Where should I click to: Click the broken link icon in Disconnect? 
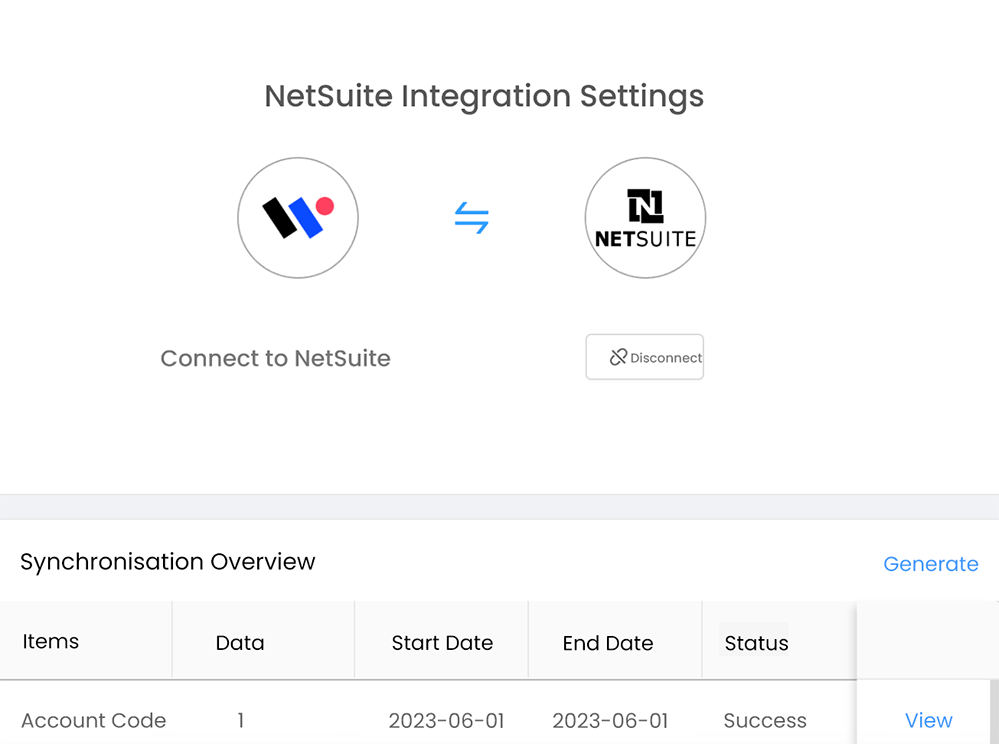coord(618,357)
